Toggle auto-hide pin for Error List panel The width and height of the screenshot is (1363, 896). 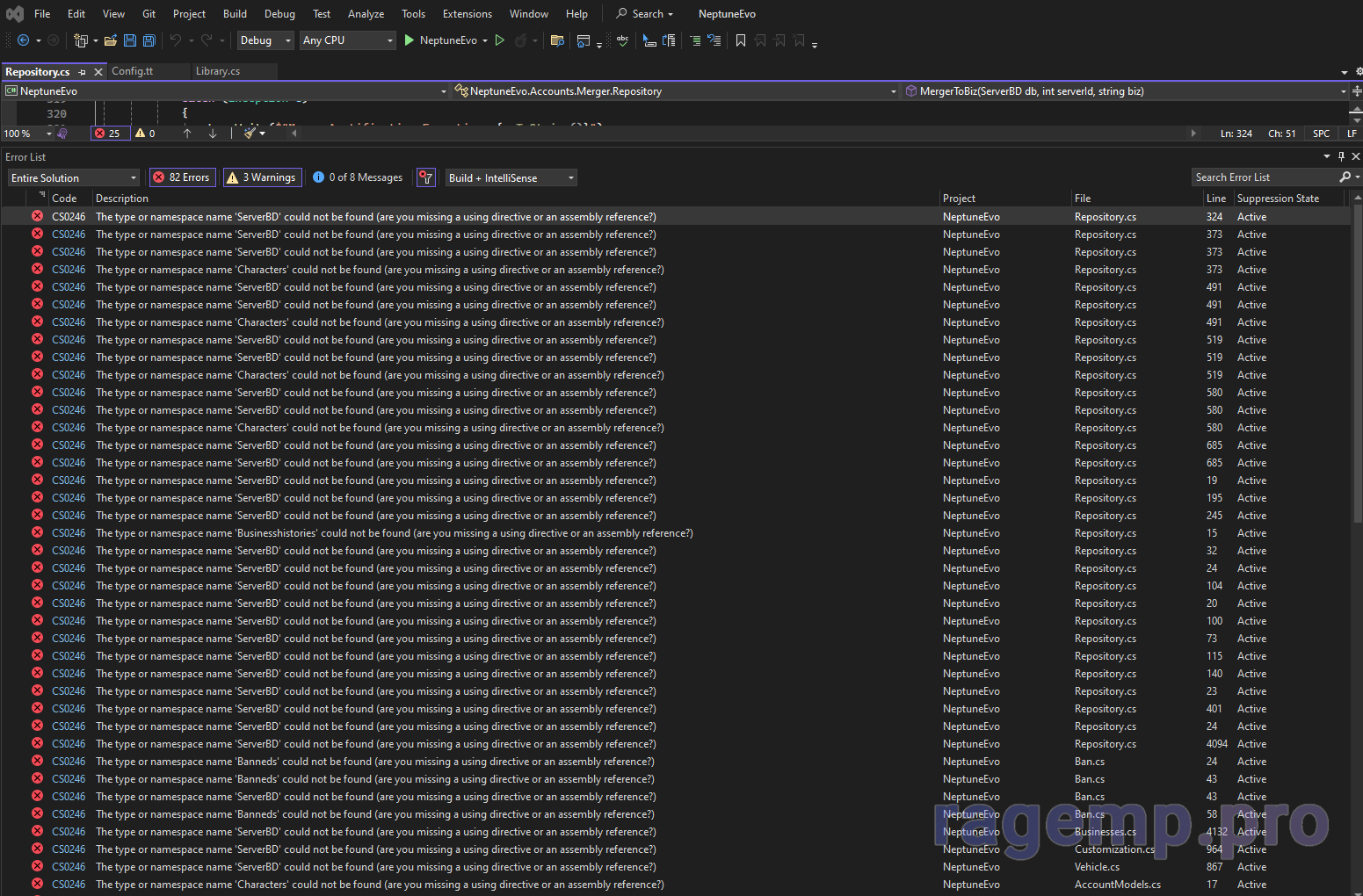pos(1341,156)
